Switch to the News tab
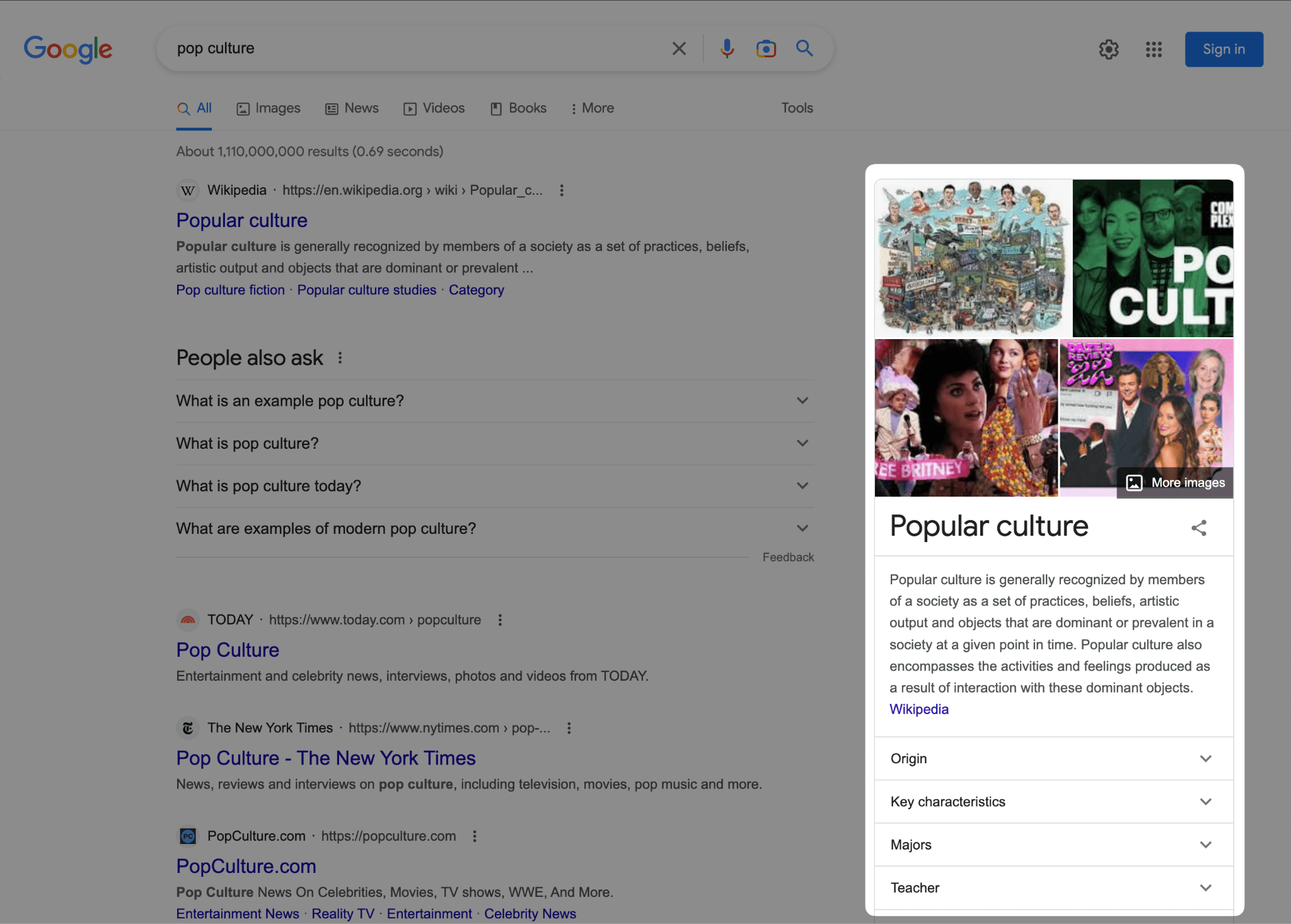This screenshot has width=1291, height=924. pos(352,108)
